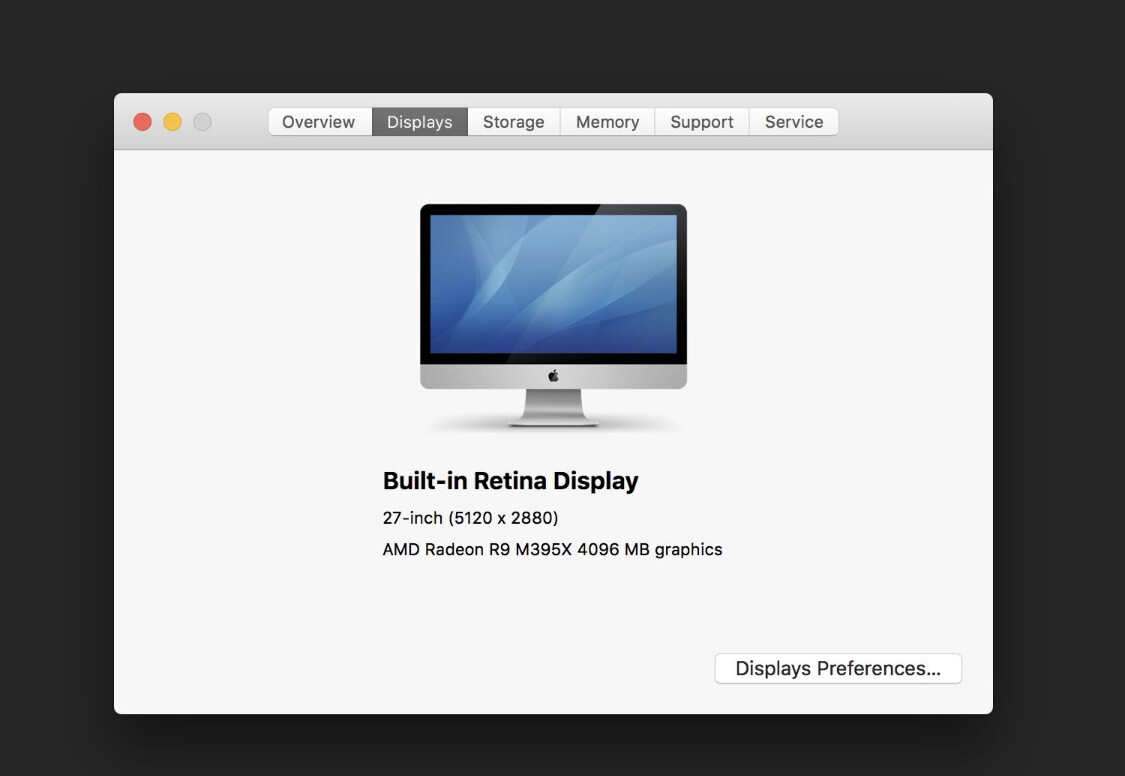Close the window with red button
The height and width of the screenshot is (776, 1125).
142,122
